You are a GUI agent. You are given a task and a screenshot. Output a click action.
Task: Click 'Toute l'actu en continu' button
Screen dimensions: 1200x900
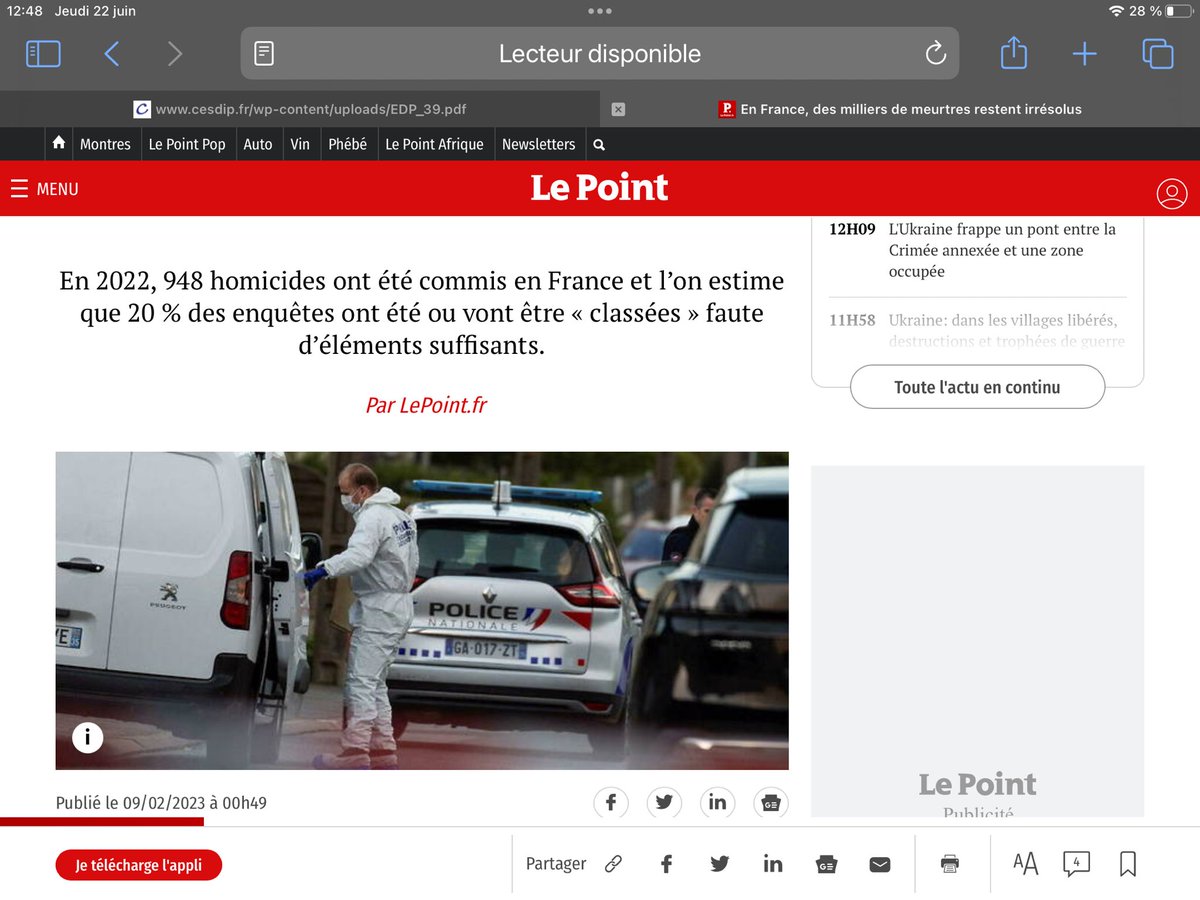coord(977,387)
